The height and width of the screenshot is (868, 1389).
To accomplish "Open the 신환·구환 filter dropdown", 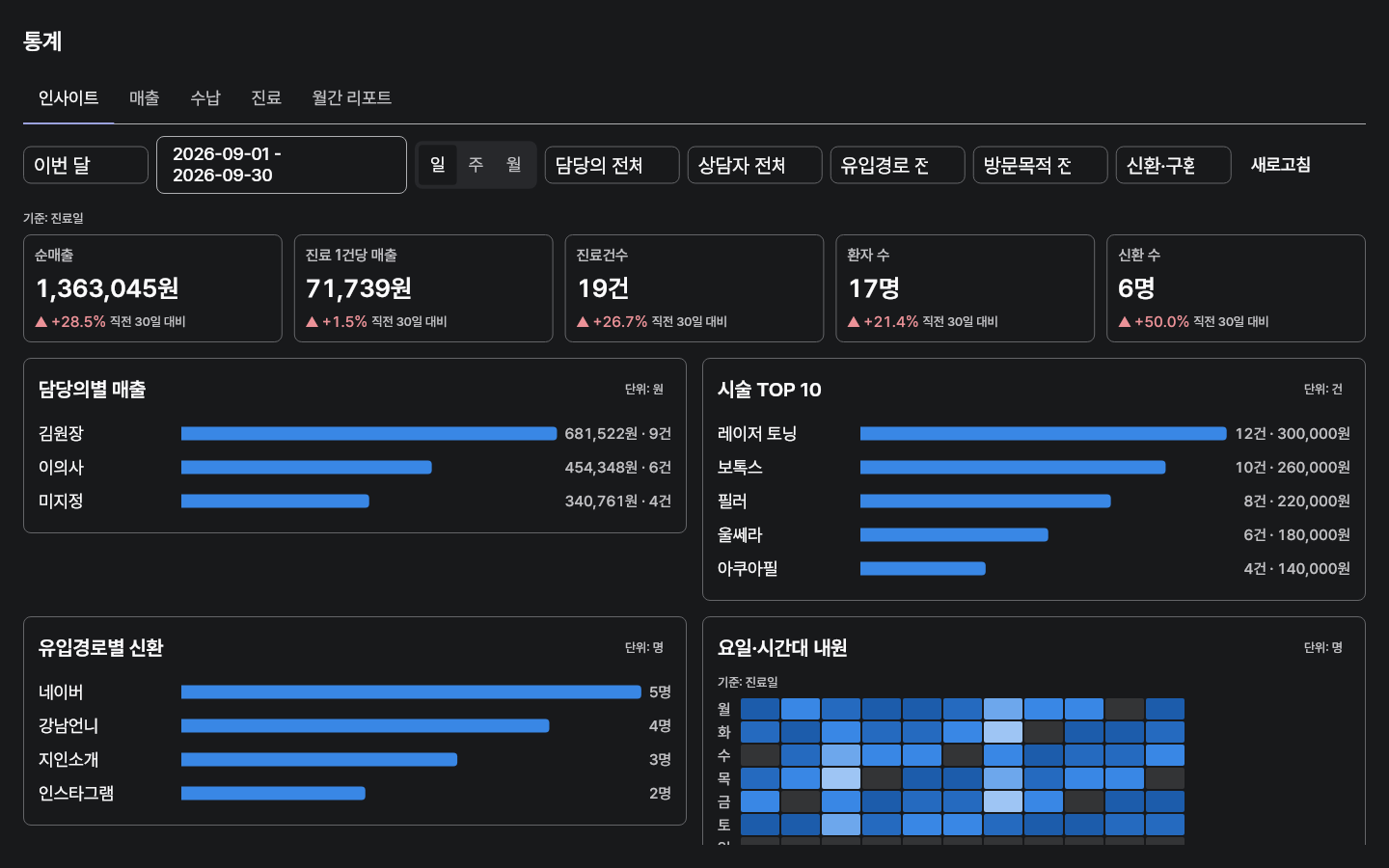I will [x=1174, y=165].
